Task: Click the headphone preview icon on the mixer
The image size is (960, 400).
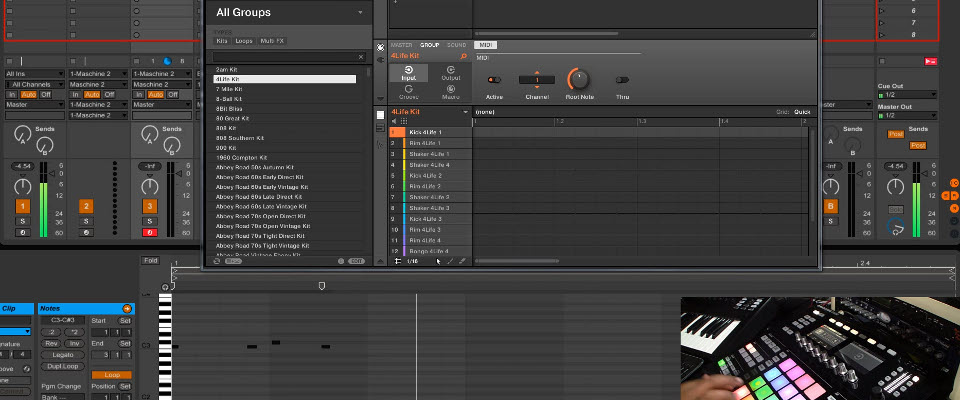Action: click(x=899, y=229)
